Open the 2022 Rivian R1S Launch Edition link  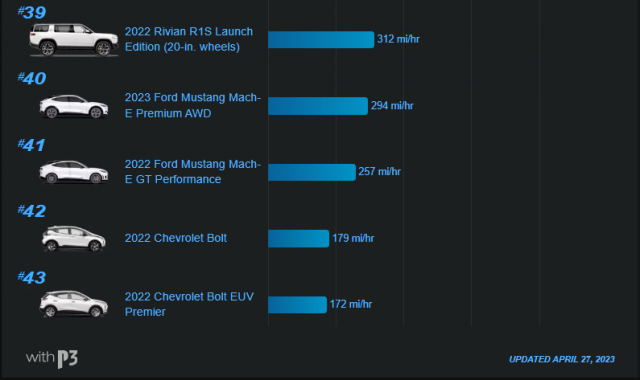189,39
